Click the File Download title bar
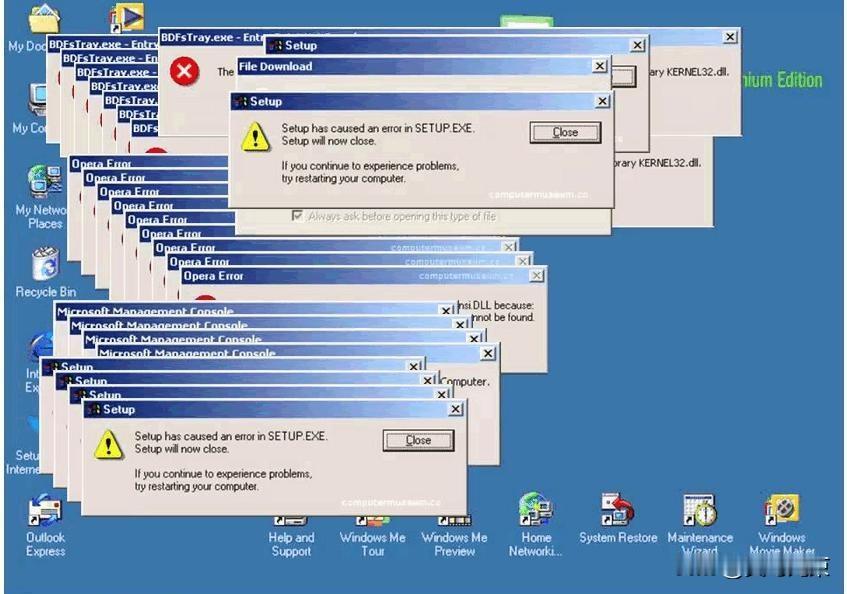Screen dimensions: 847x594 (x=423, y=66)
